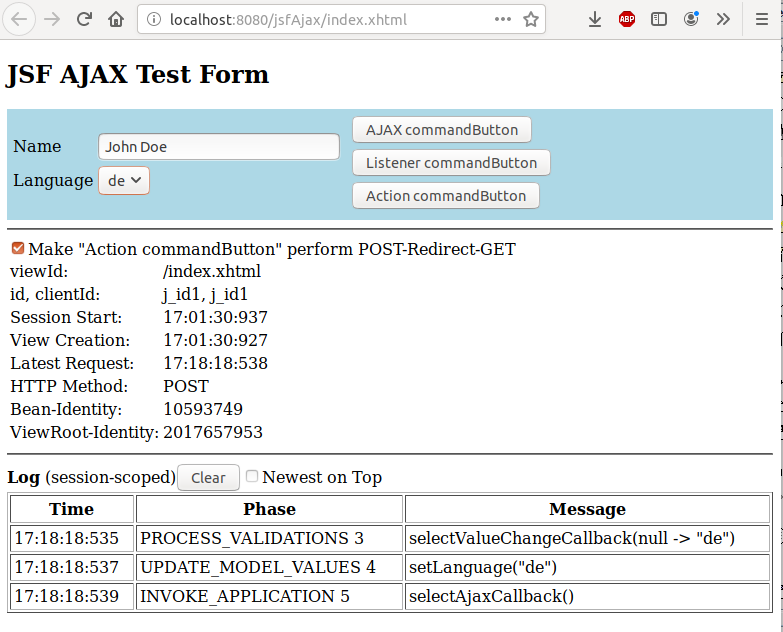Click the Name field containing John Doe
This screenshot has height=632, width=783.
click(219, 147)
